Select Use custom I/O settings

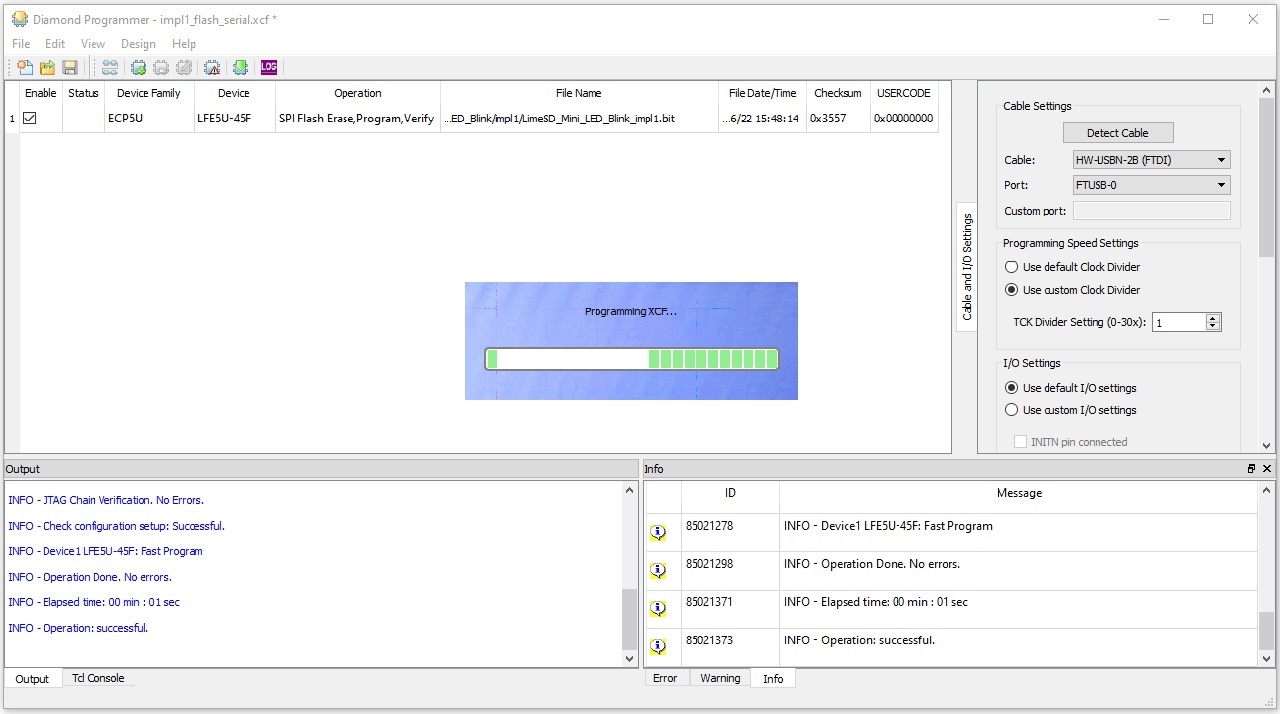(1011, 410)
